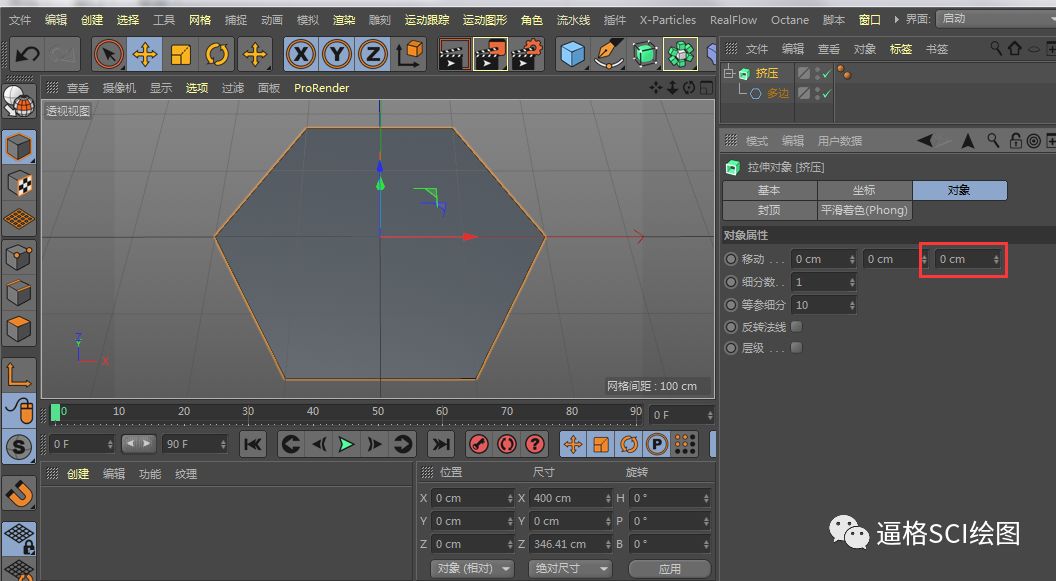1056x581 pixels.
Task: Switch to the 坐标 attribute tab
Action: pyautogui.click(x=864, y=191)
